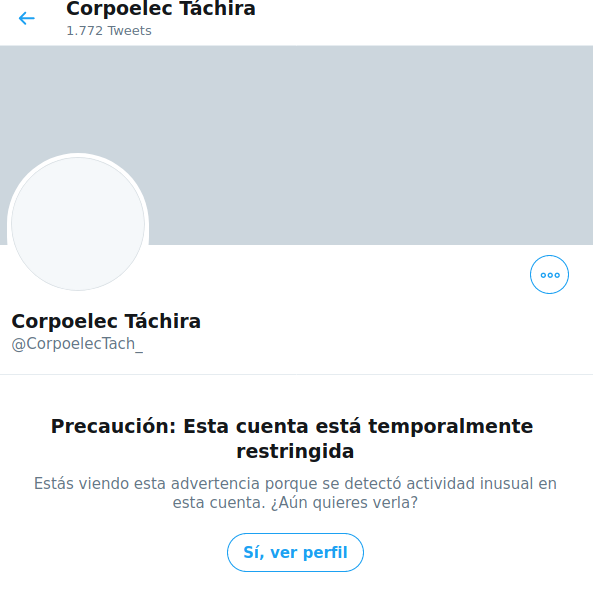This screenshot has height=612, width=593.
Task: Open the empty circular profile avatar
Action: pos(78,224)
